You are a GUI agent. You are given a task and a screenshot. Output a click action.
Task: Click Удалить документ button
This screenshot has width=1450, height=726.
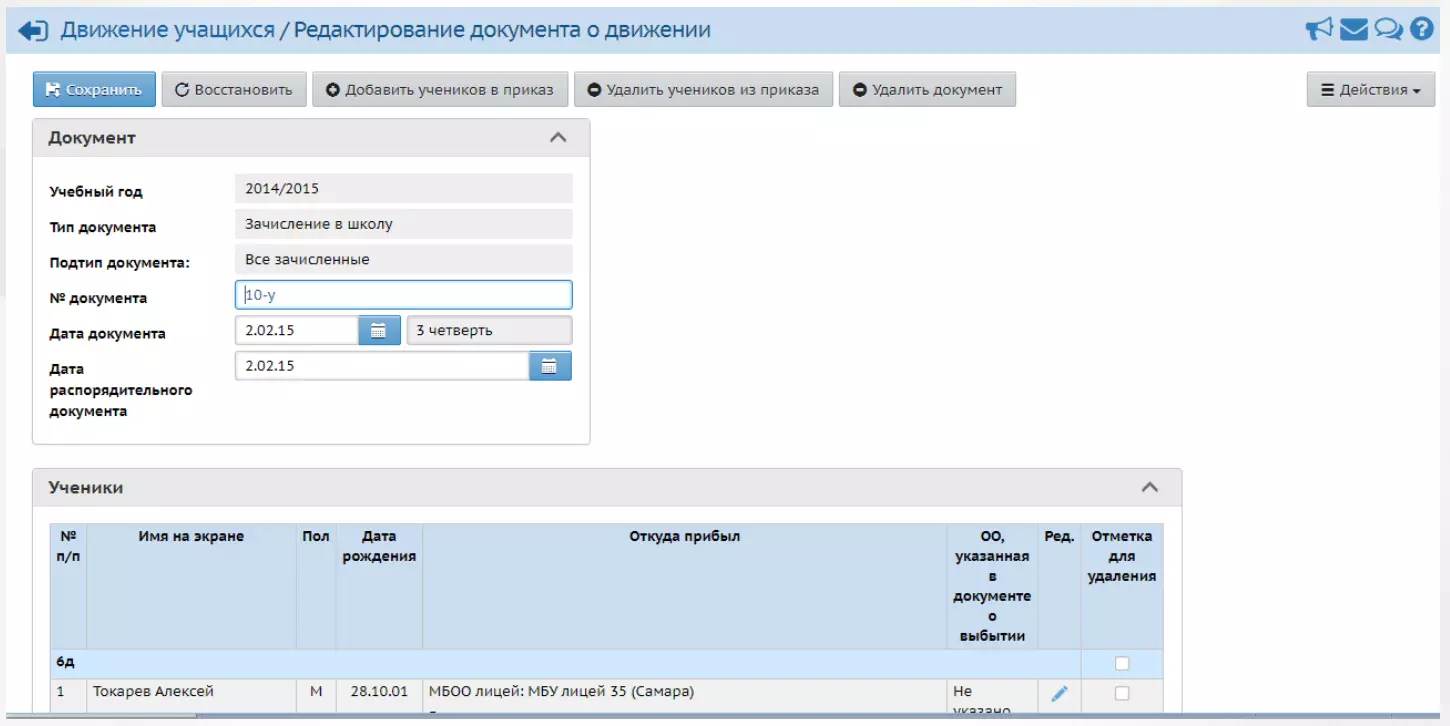coord(927,89)
